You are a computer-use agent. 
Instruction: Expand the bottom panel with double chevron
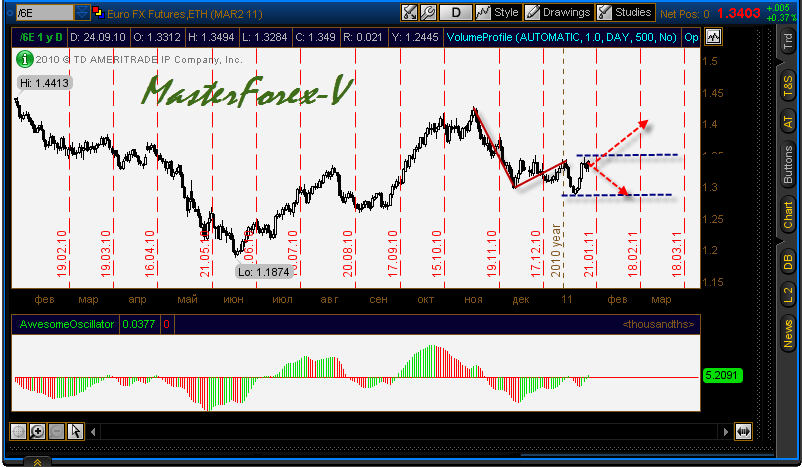tap(37, 462)
